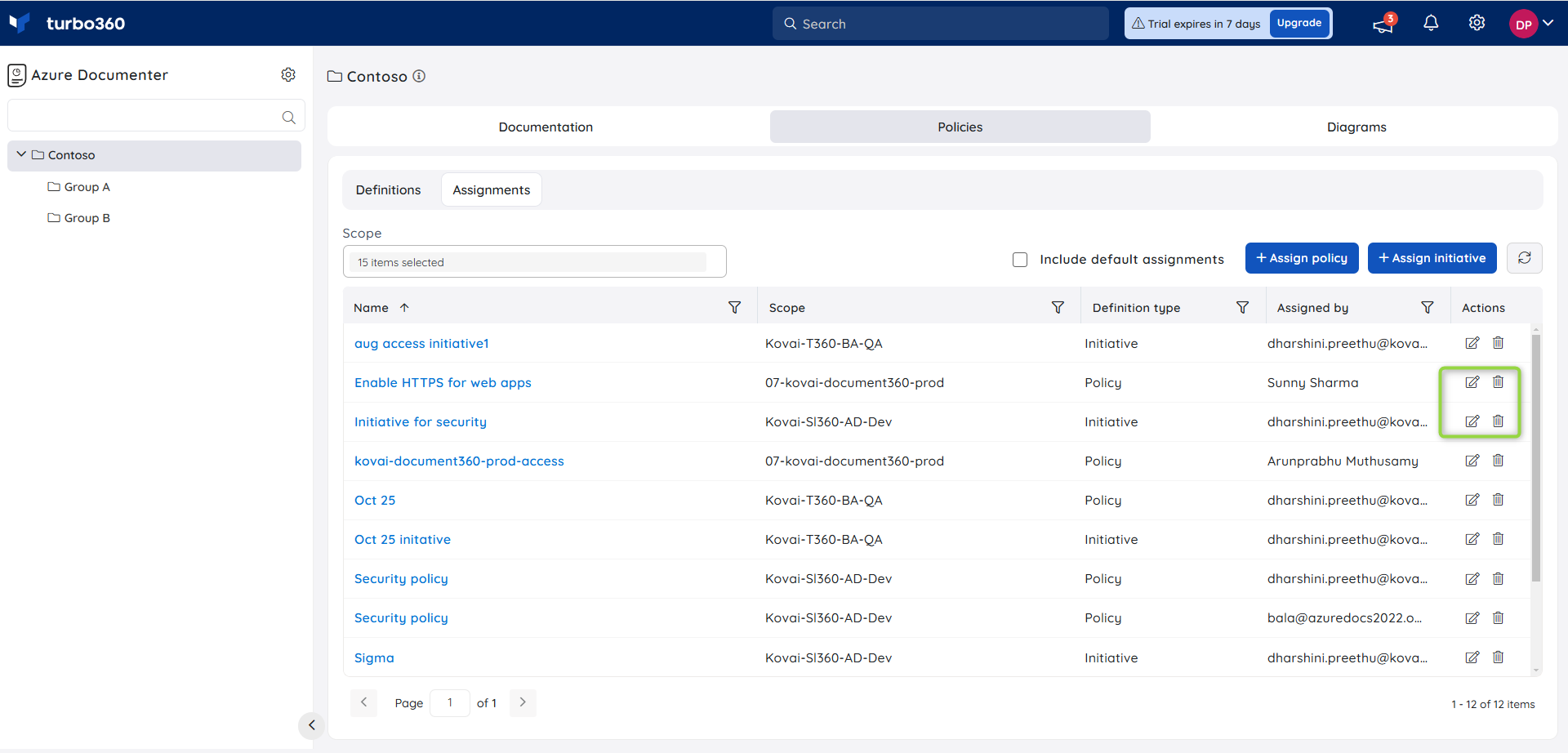
Task: Edit Enable HTTPS for web apps assignment
Action: 1472,382
